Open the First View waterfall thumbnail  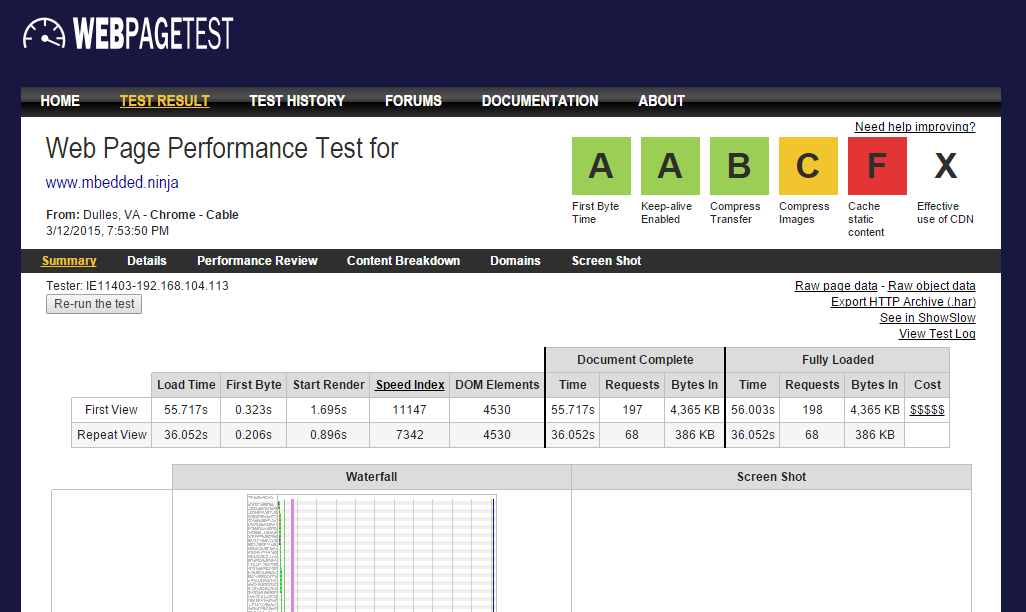coord(371,552)
